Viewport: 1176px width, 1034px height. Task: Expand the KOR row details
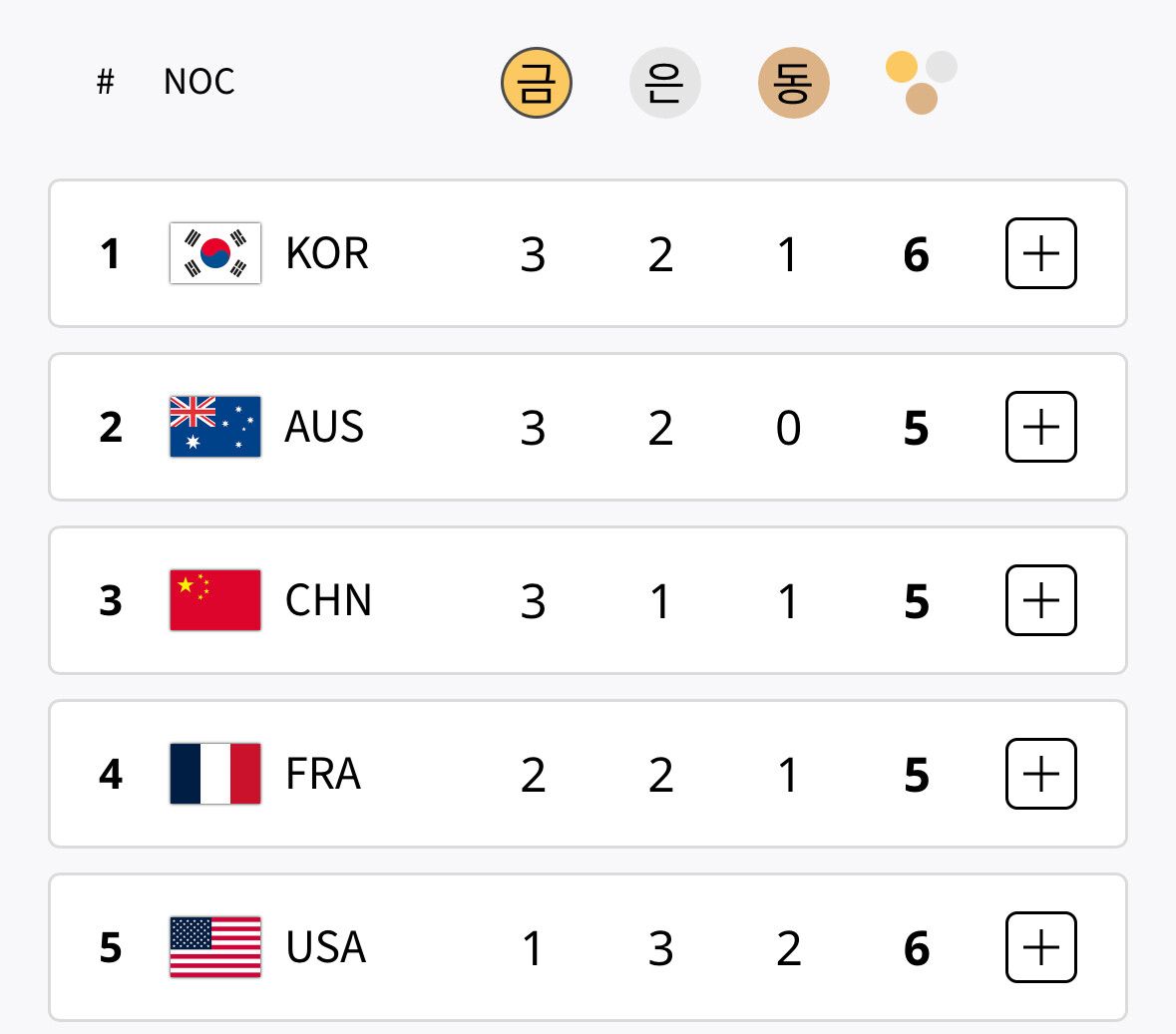[1040, 253]
